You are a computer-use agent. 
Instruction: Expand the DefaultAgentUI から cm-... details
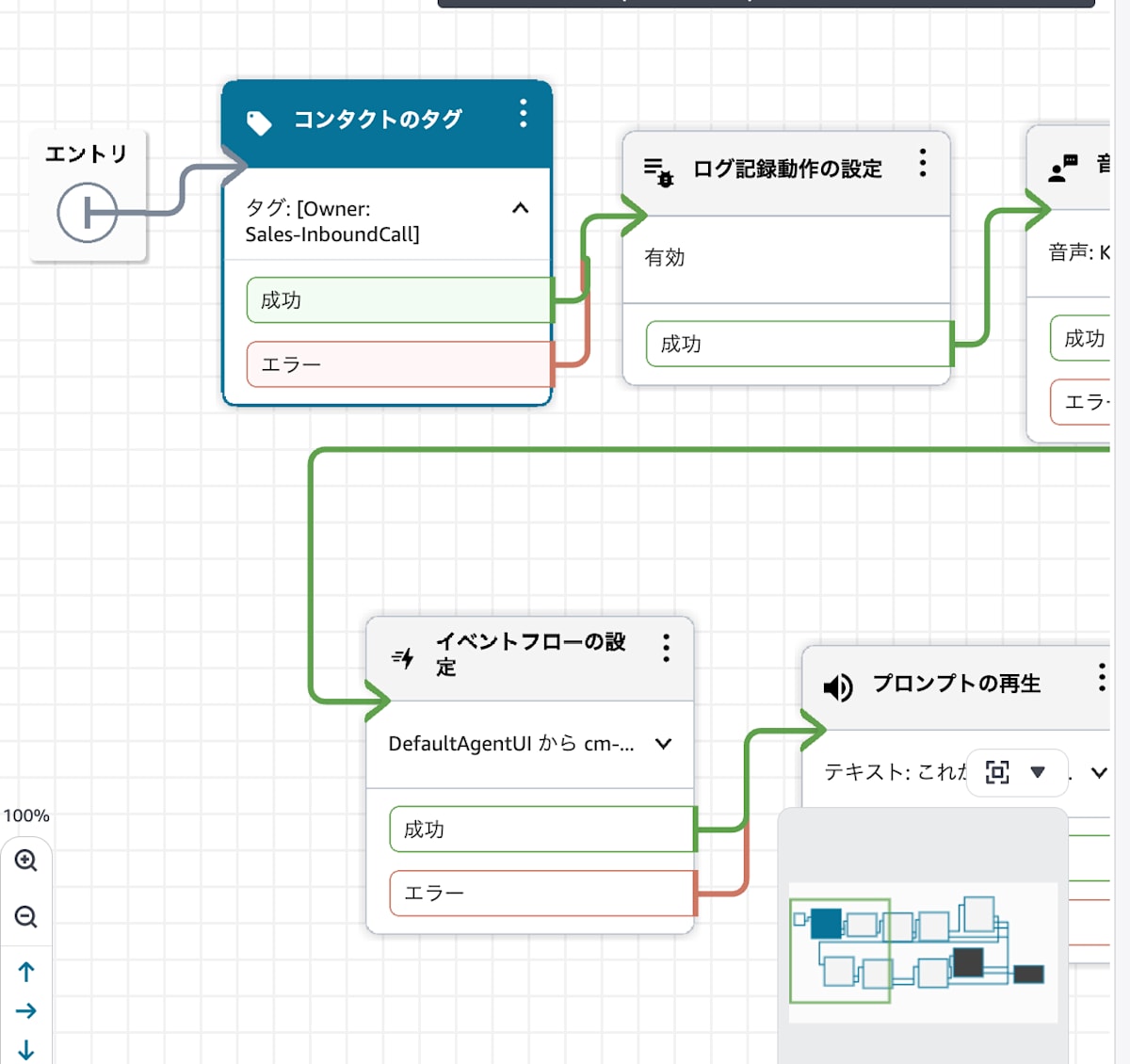(664, 744)
